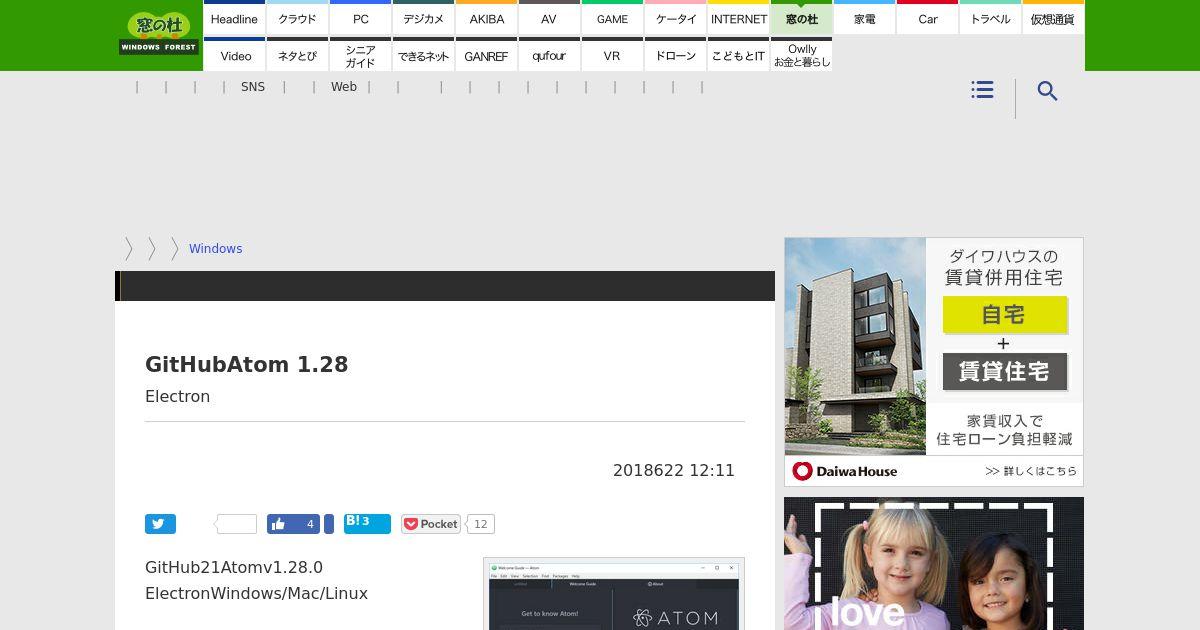Screen dimensions: 1200x630
Task: Select the 窓の杜 tab
Action: [801, 19]
